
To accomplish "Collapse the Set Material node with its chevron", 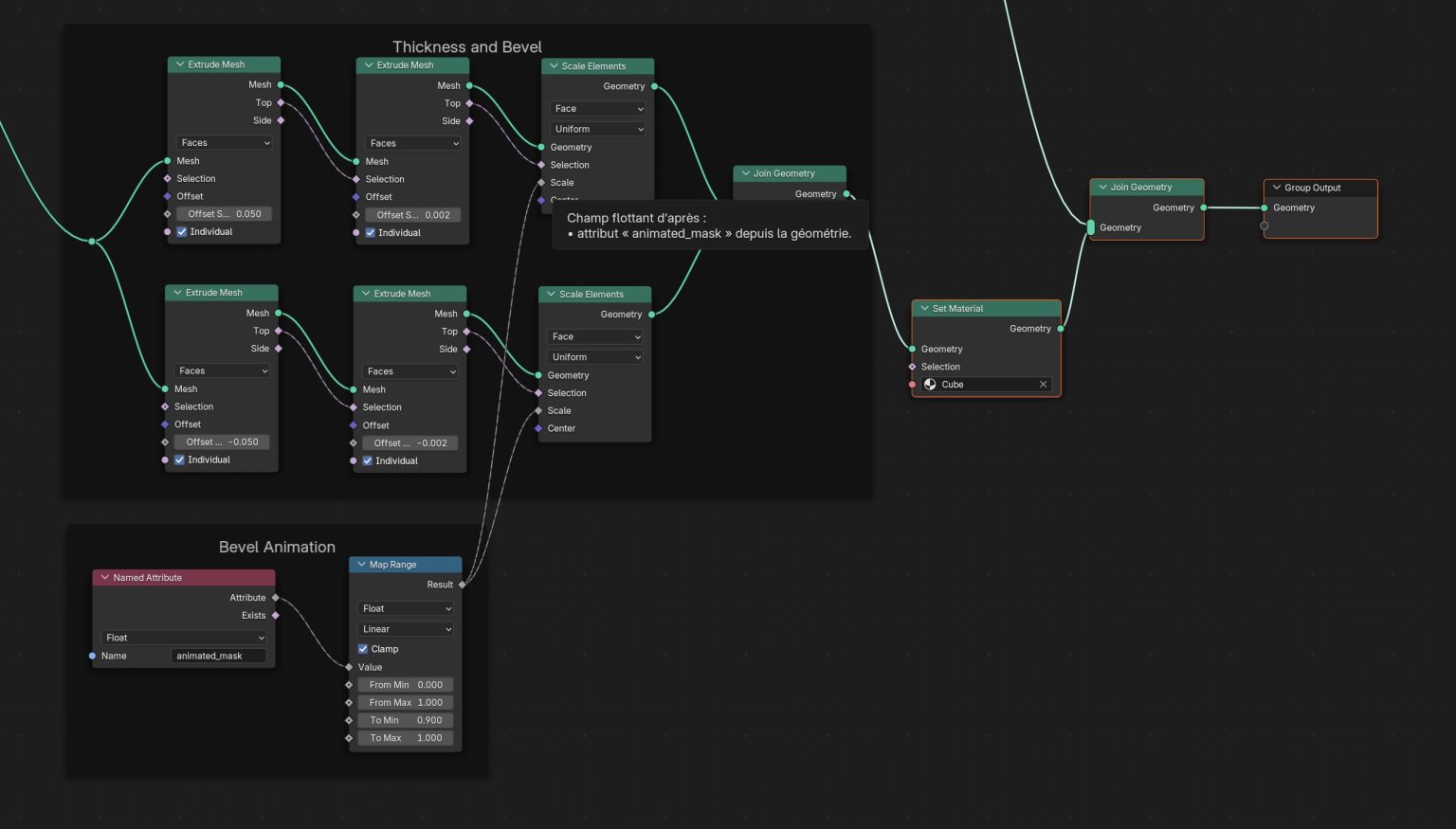I will coord(924,309).
